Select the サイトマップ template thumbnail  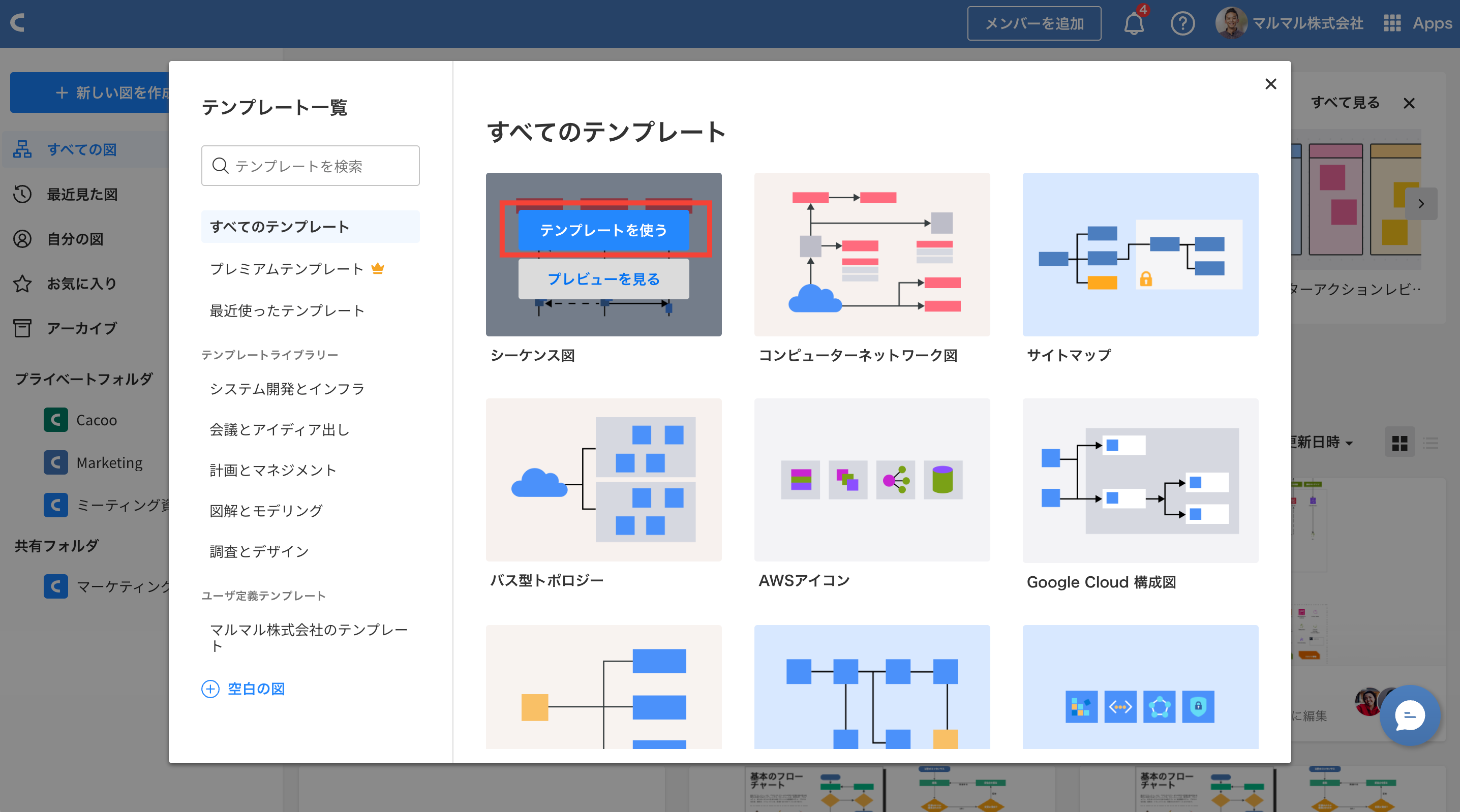pos(1140,255)
